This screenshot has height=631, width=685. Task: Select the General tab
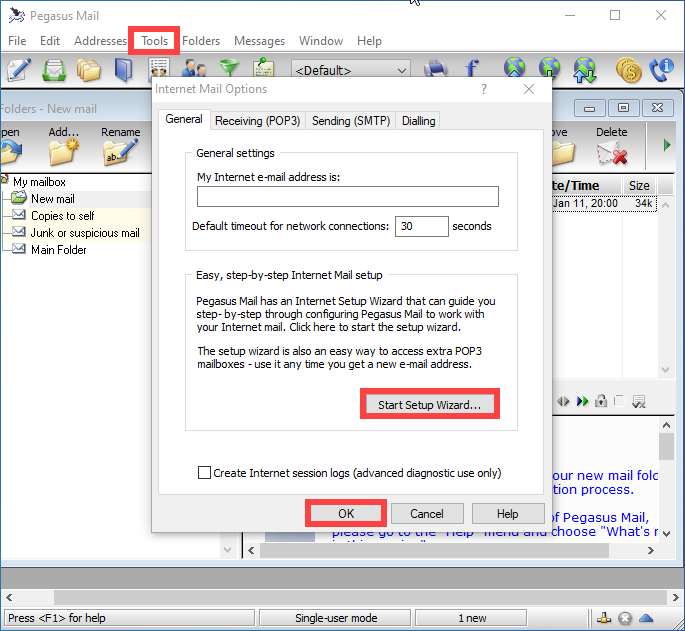tap(184, 119)
